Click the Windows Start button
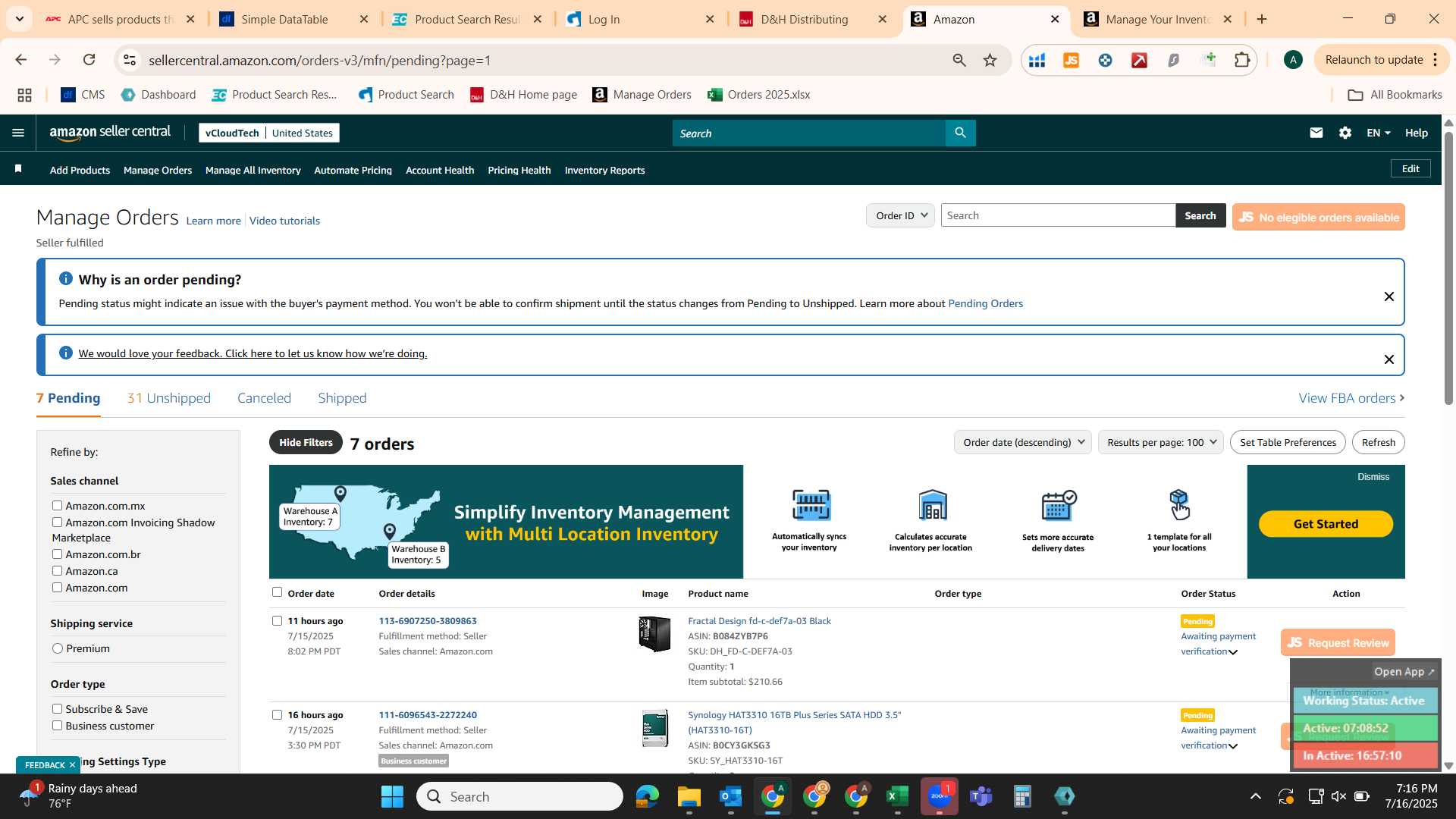Viewport: 1456px width, 819px height. click(392, 796)
